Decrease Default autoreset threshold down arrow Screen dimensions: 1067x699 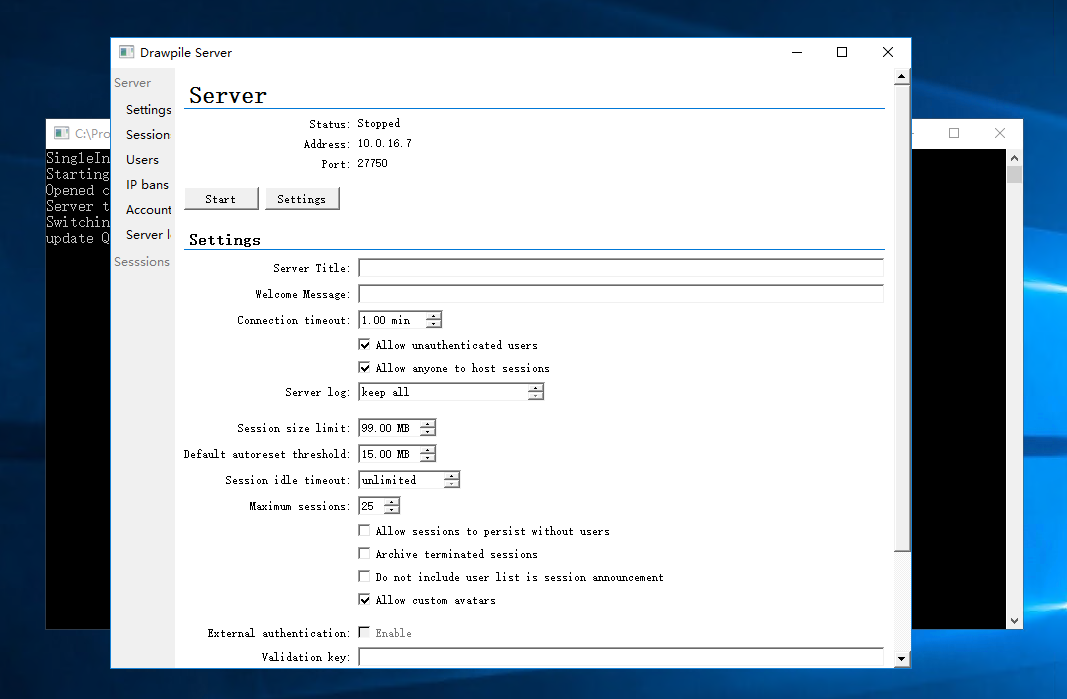[x=427, y=458]
